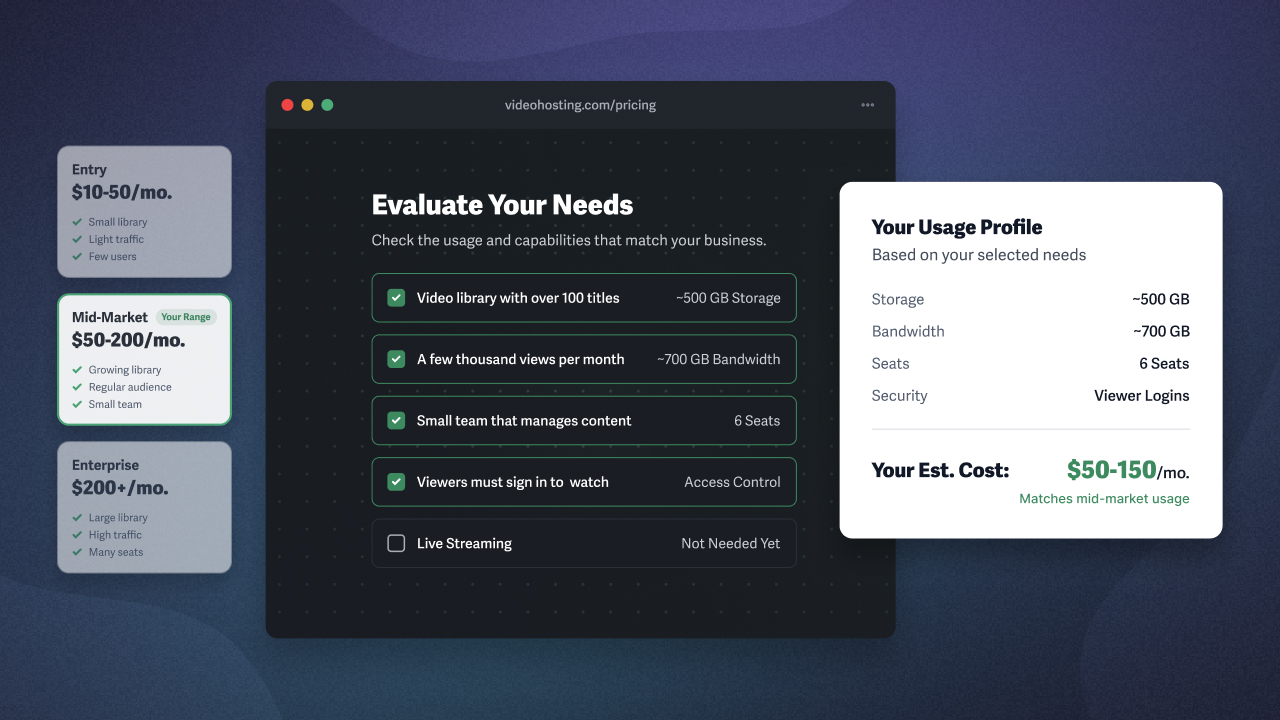Open the three-dot browser menu
This screenshot has height=720, width=1280.
(867, 105)
